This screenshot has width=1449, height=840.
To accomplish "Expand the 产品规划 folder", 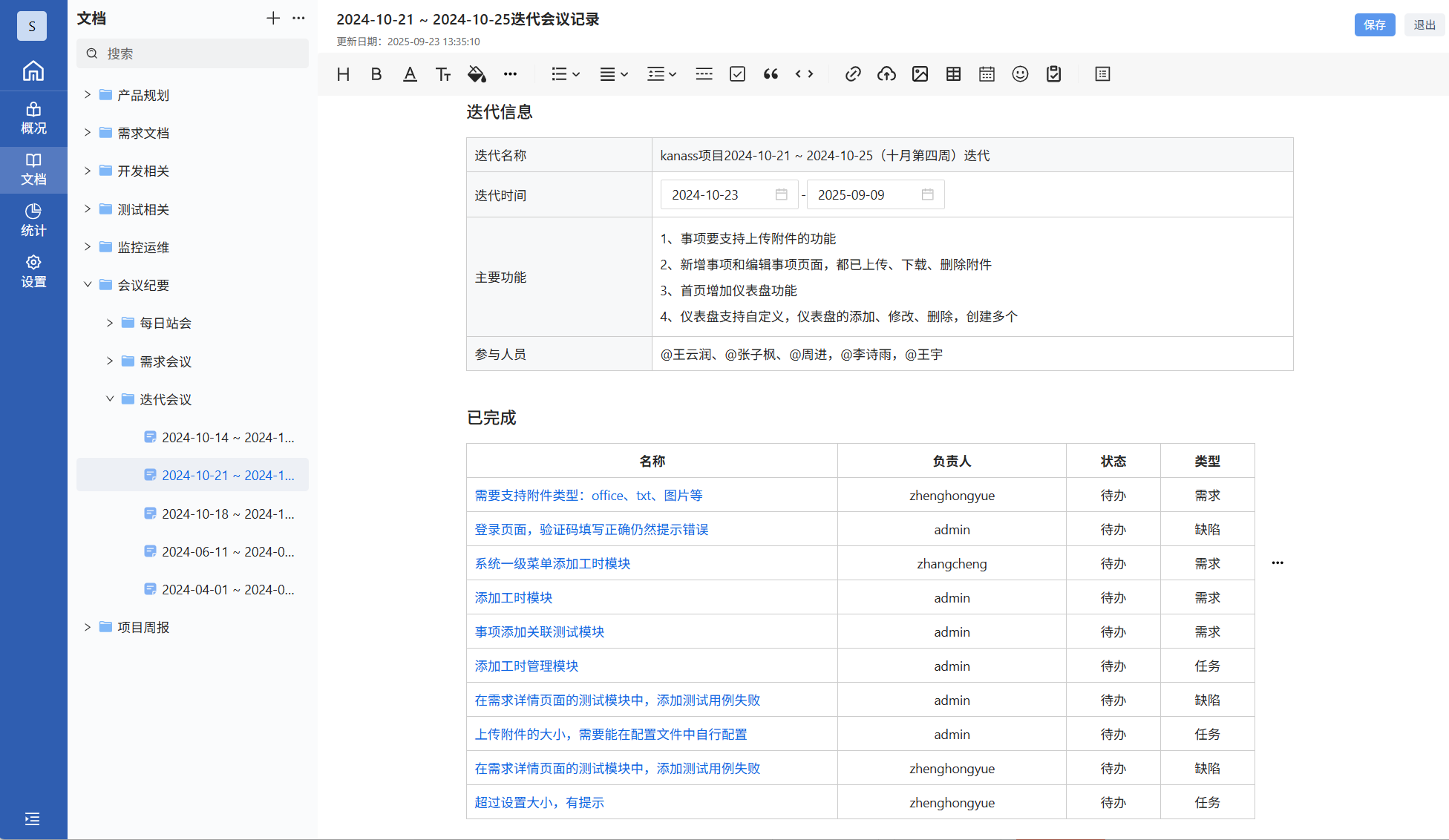I will [x=88, y=95].
